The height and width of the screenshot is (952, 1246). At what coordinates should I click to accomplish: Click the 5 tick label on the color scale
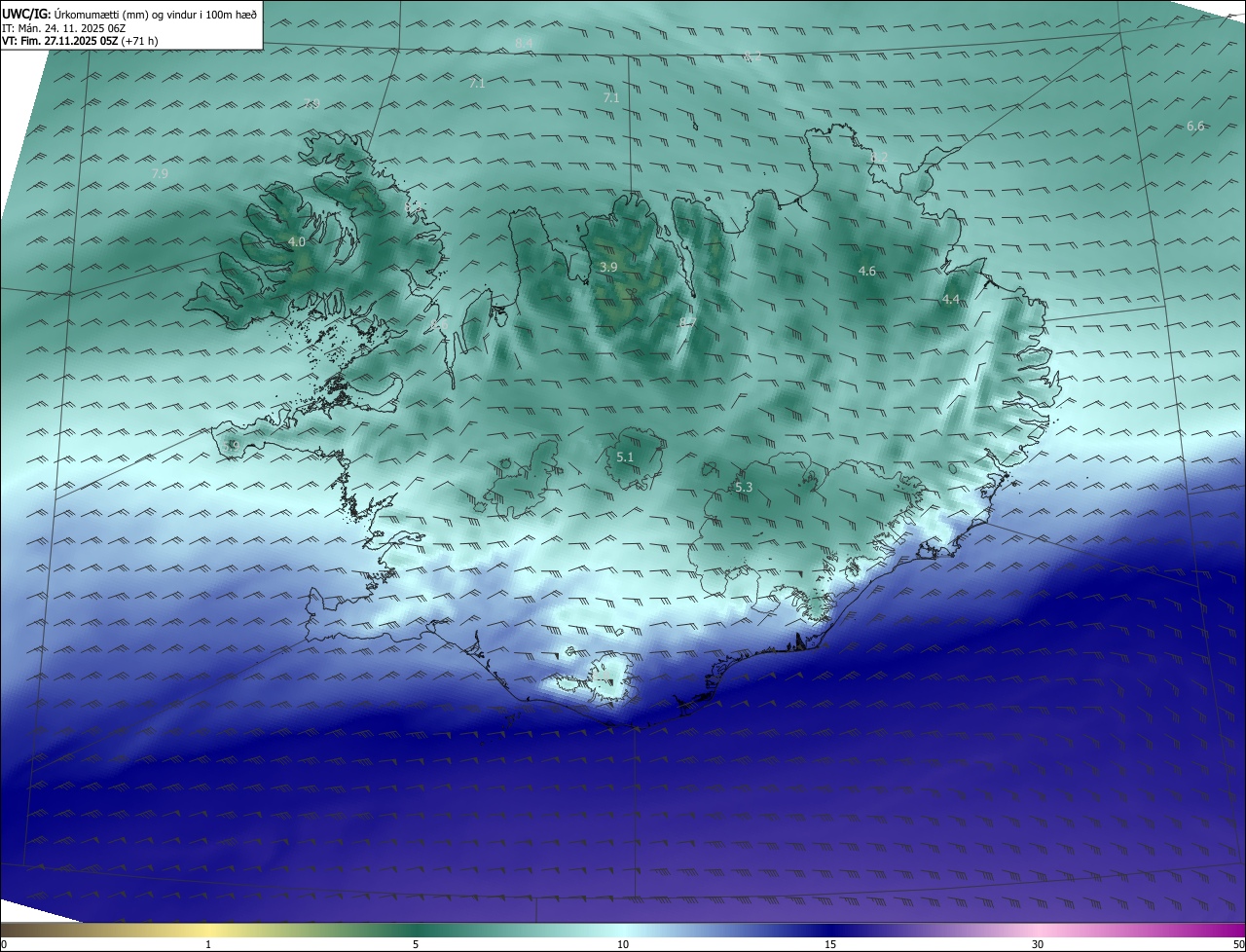tap(416, 945)
